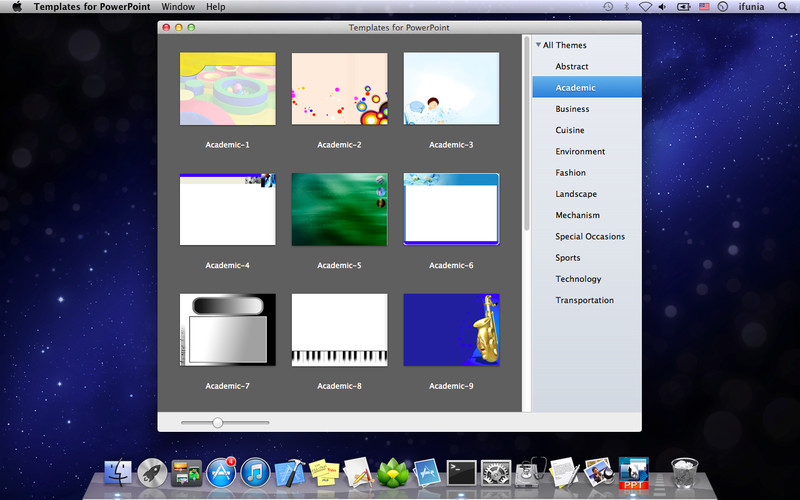Open Preview app in the dock
The width and height of the screenshot is (800, 500).
599,472
